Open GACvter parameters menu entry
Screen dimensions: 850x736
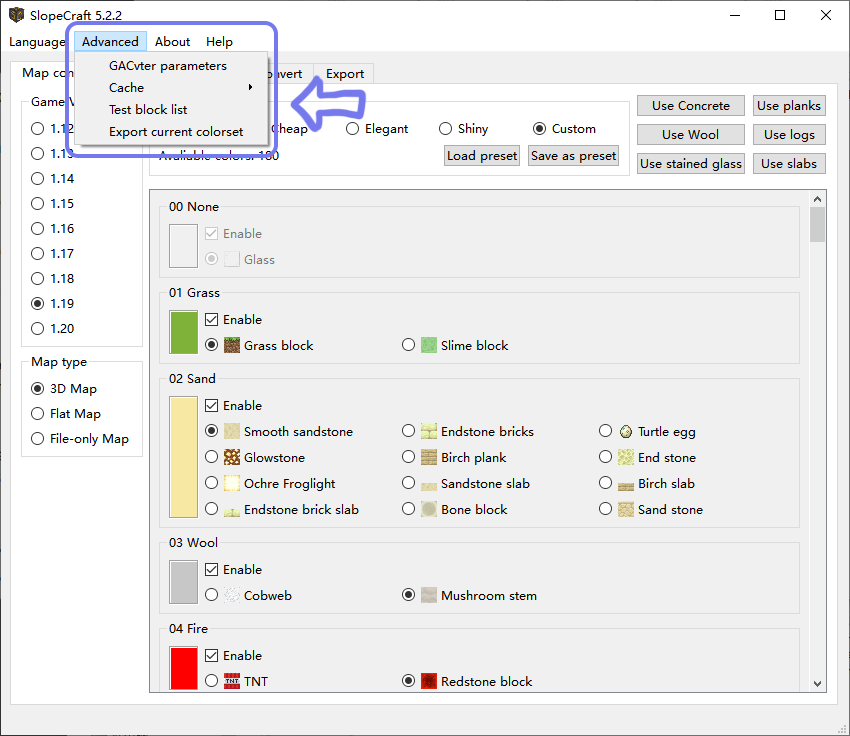click(x=168, y=66)
